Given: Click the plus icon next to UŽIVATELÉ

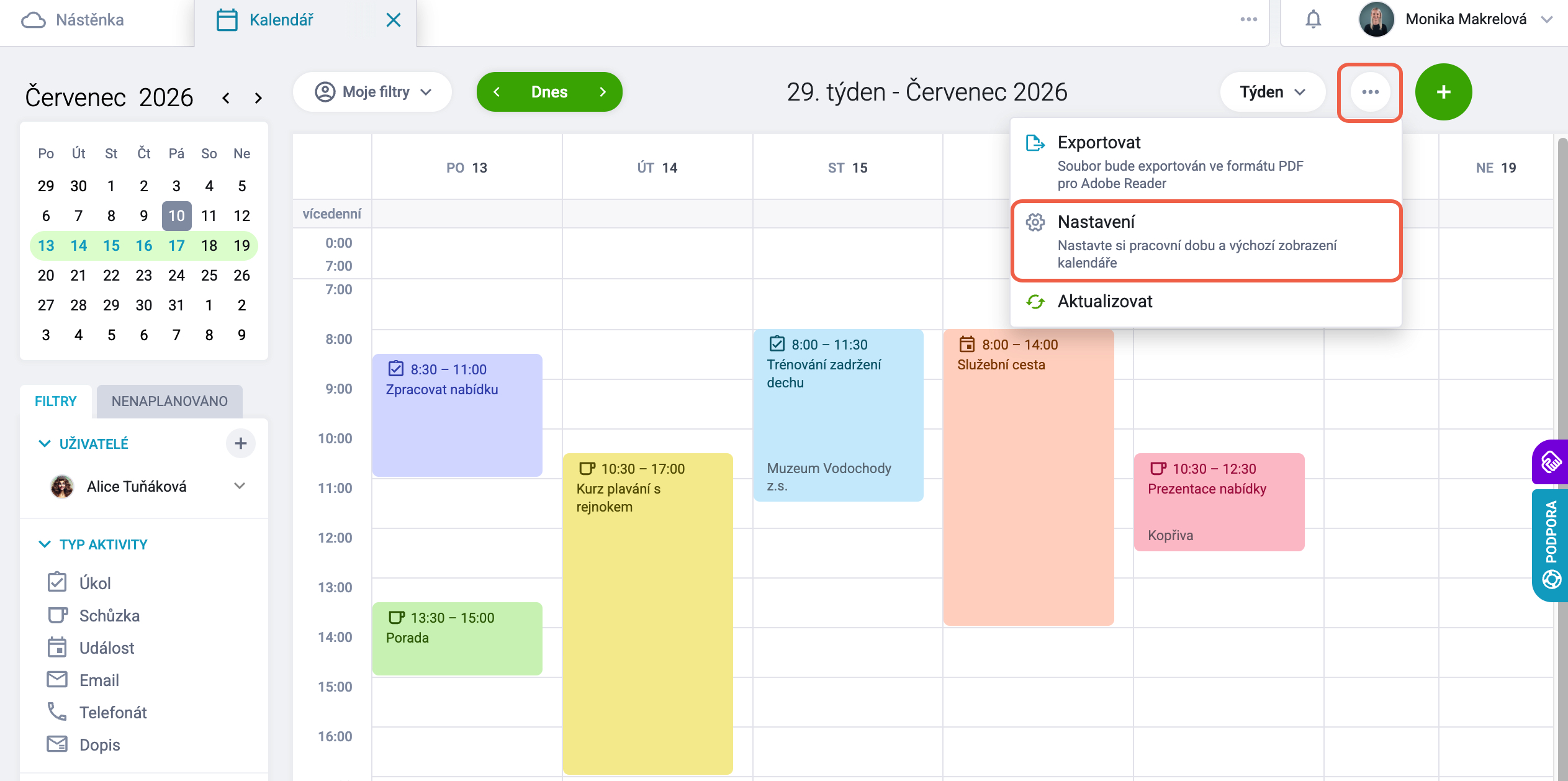Looking at the screenshot, I should pyautogui.click(x=241, y=443).
